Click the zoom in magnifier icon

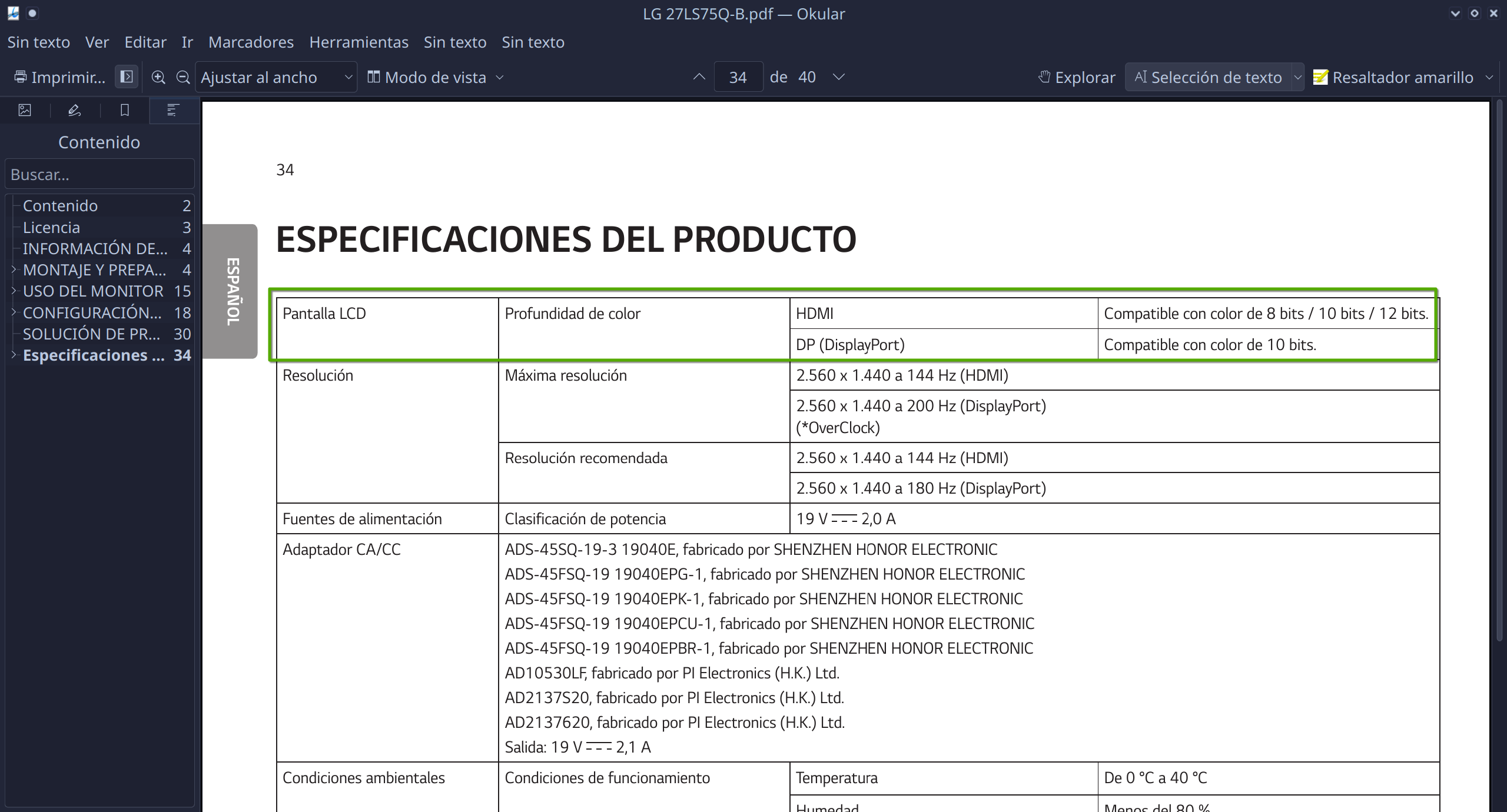[158, 77]
